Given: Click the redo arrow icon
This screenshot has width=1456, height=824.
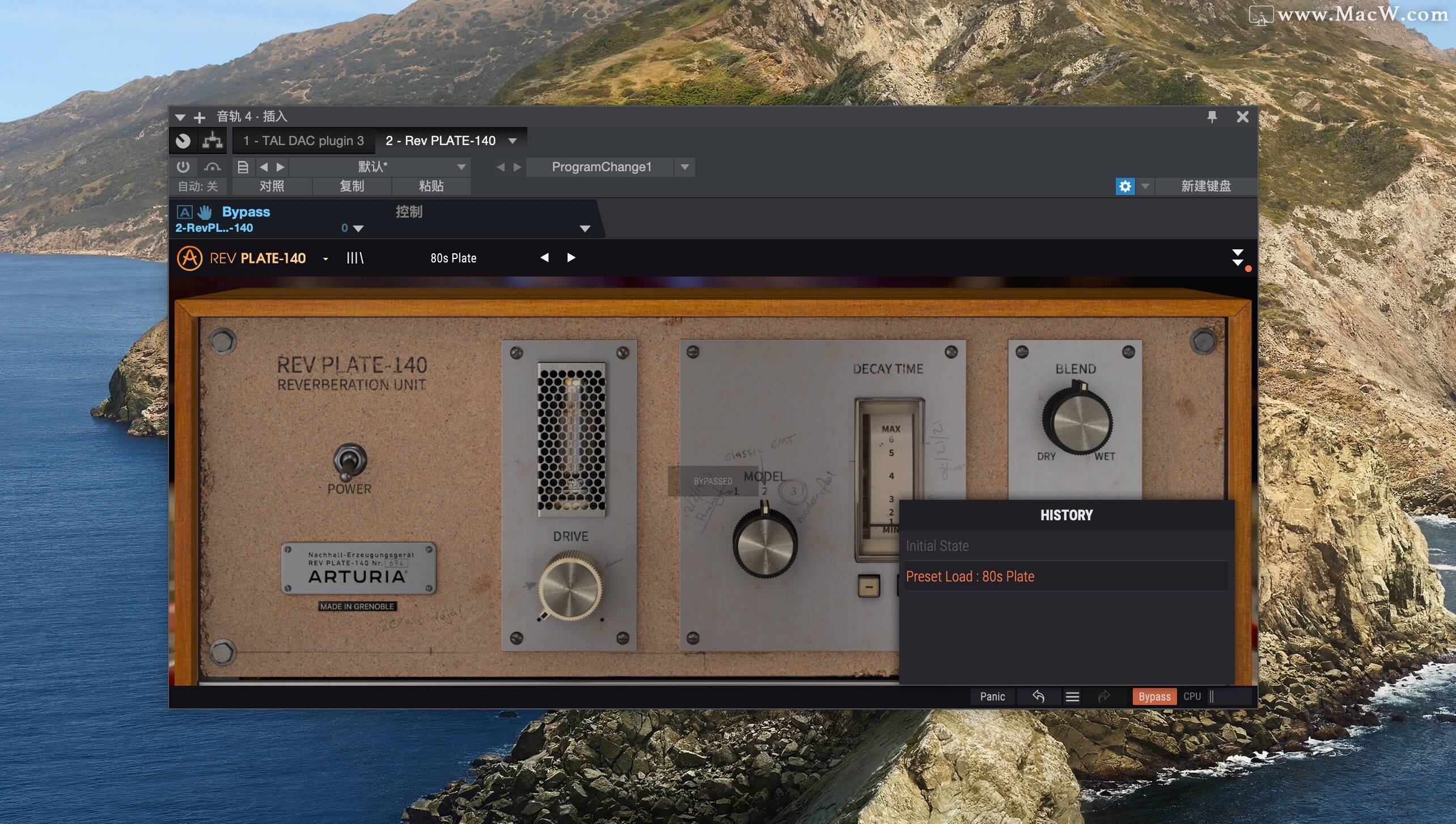Looking at the screenshot, I should [x=1104, y=696].
